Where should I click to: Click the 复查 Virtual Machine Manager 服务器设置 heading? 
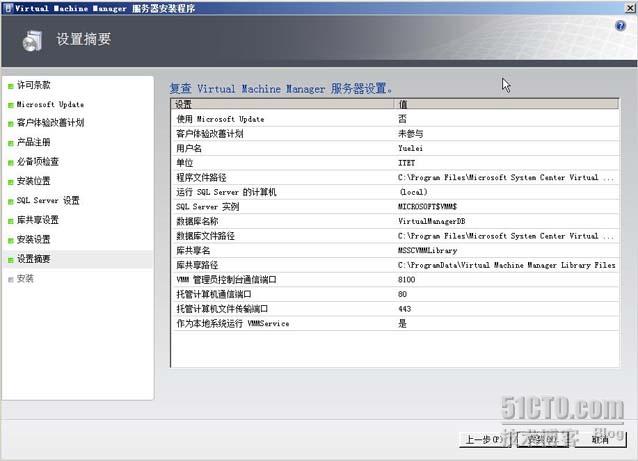[x=281, y=88]
